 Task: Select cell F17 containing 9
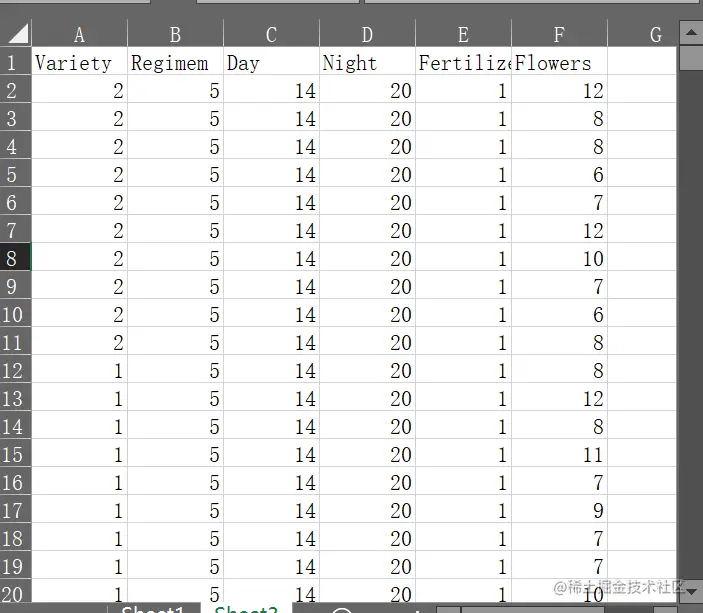click(559, 509)
